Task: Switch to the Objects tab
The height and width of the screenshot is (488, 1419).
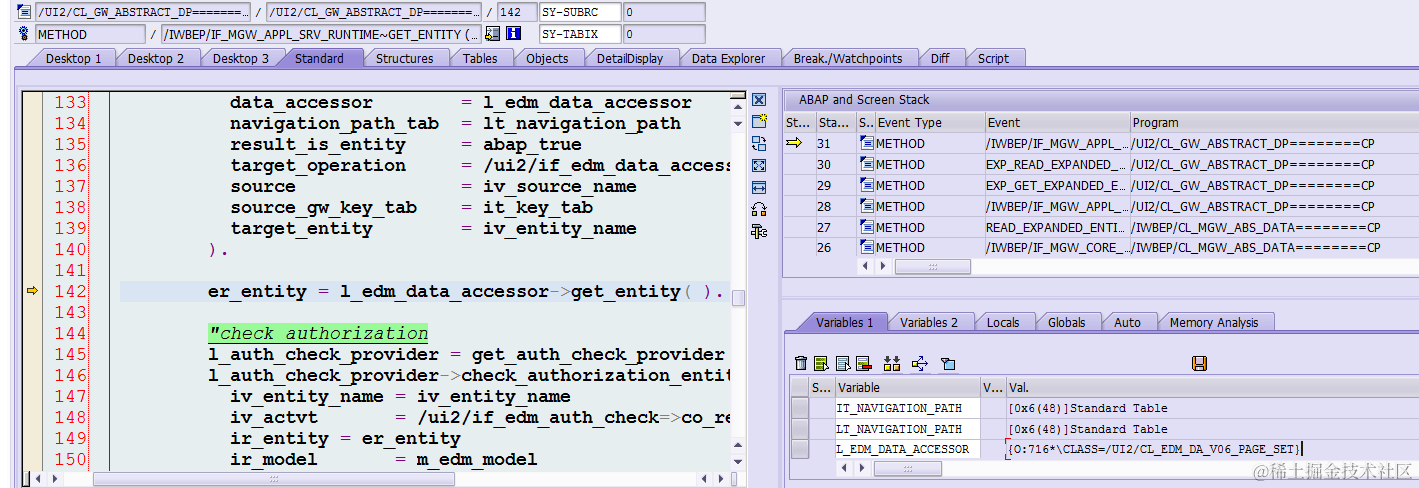Action: (547, 58)
